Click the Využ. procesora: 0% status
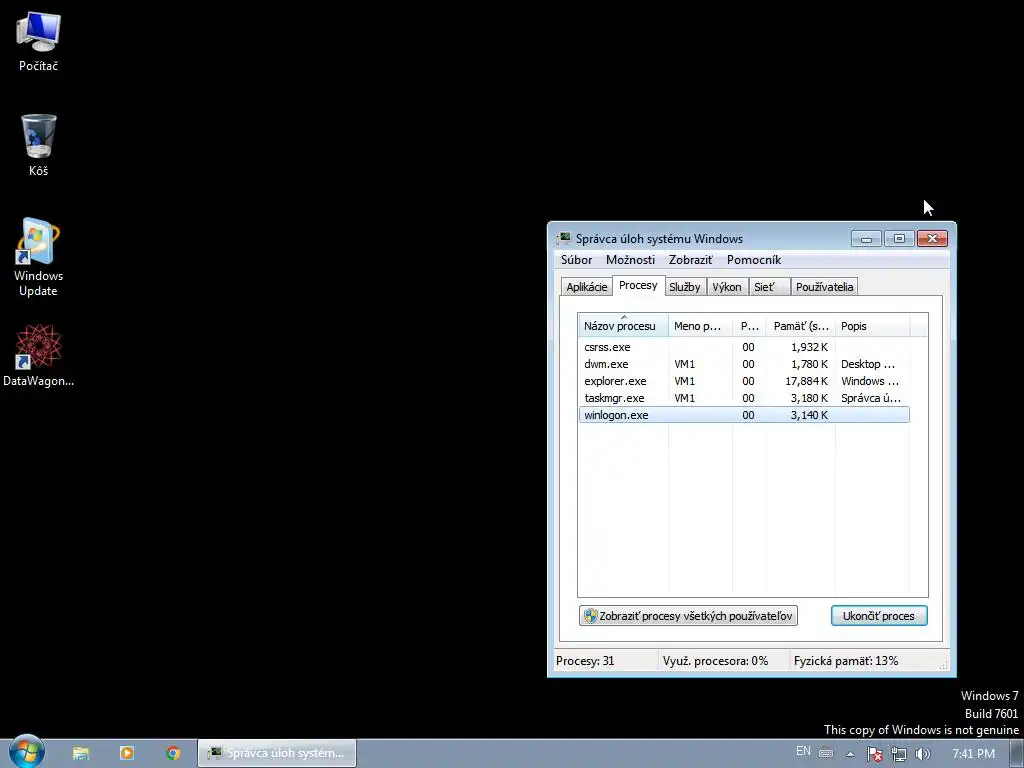The image size is (1024, 768). [715, 661]
